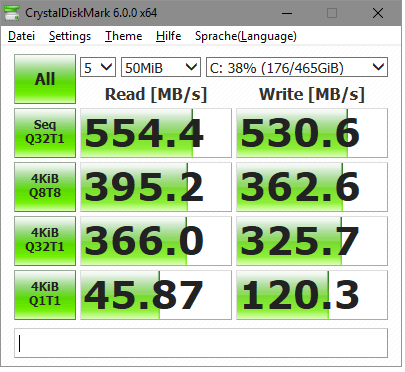Minimize the CrystalDiskMark window
The width and height of the screenshot is (405, 372).
point(287,13)
